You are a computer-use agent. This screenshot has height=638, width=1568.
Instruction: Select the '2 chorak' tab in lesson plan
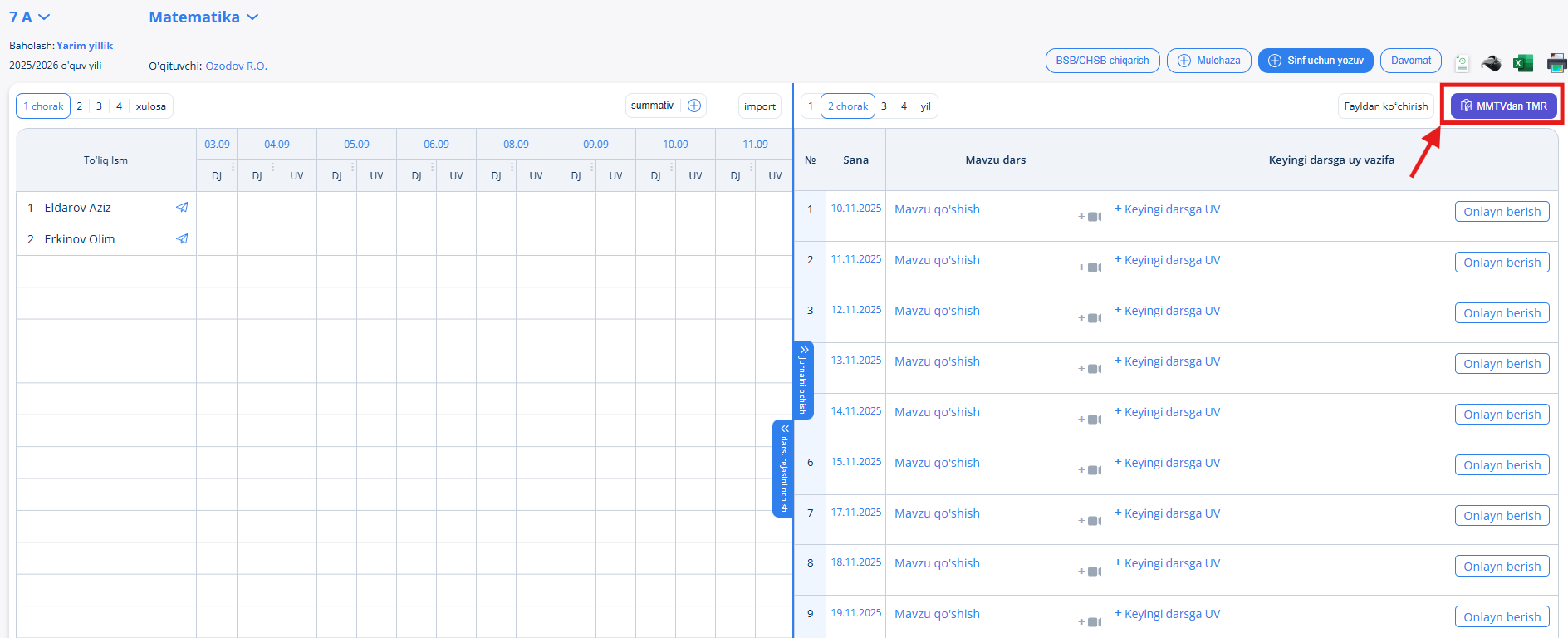click(x=847, y=106)
